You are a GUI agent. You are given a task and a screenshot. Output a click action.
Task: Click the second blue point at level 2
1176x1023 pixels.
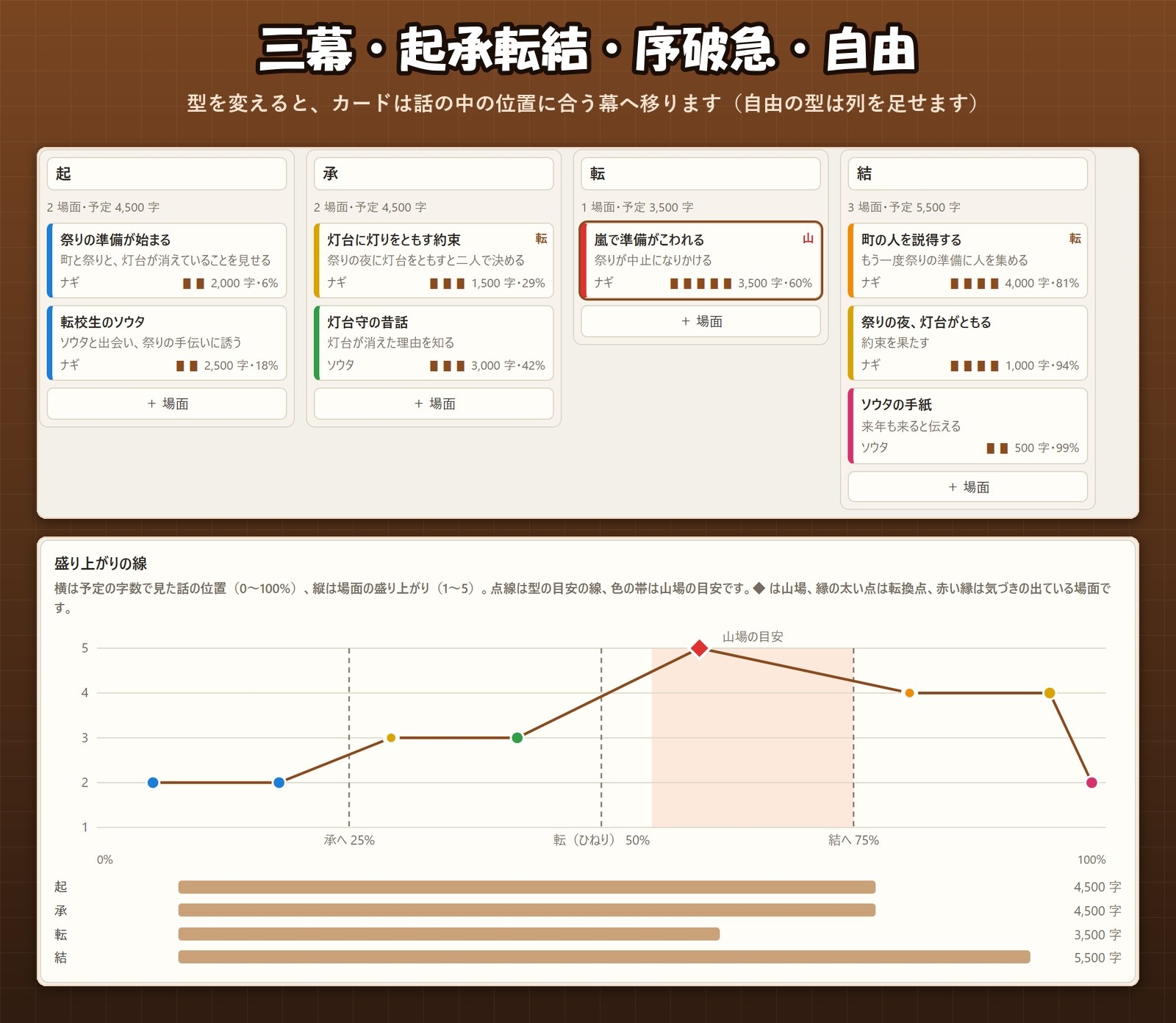[x=279, y=783]
